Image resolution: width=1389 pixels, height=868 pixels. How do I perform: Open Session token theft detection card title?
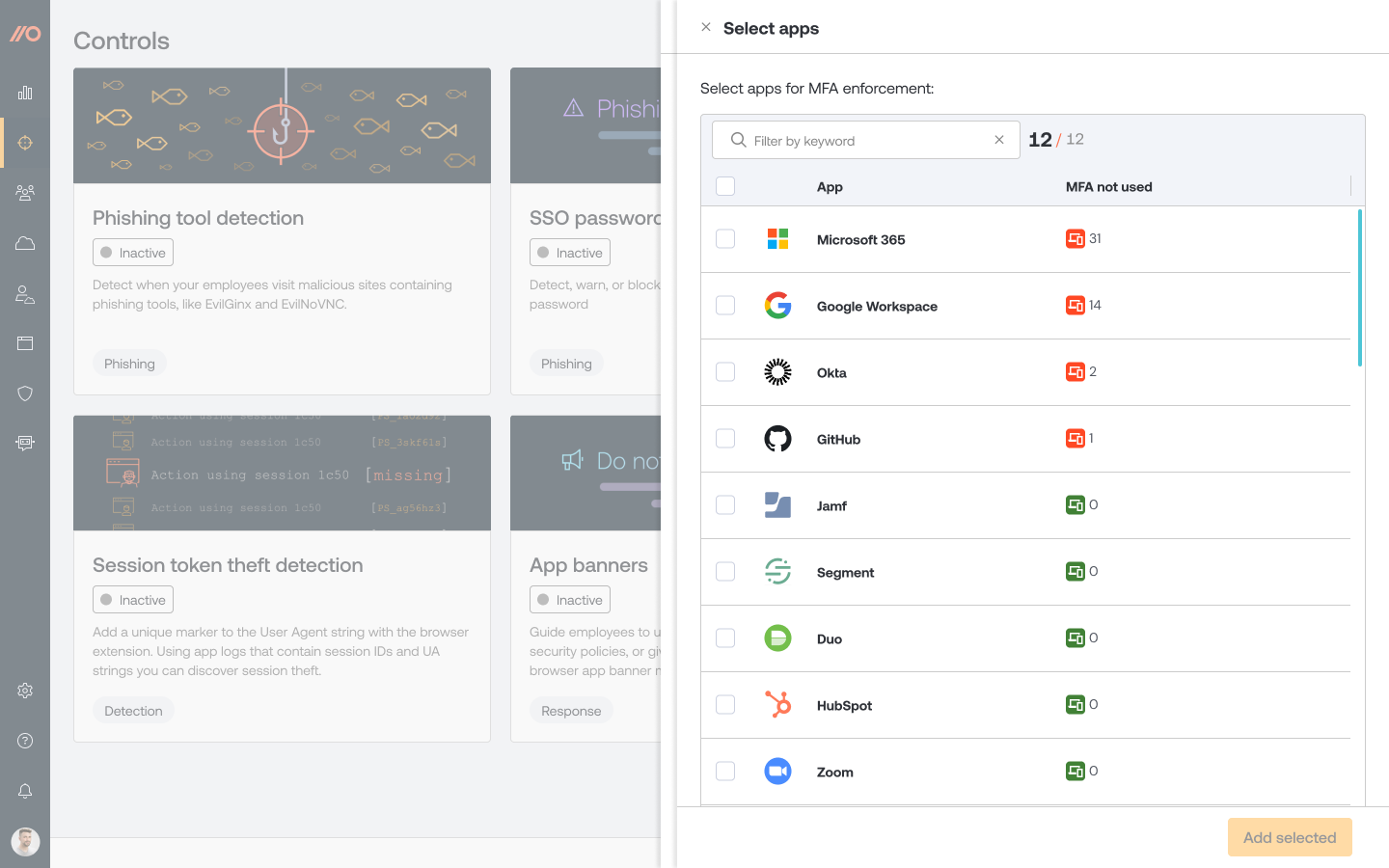[228, 565]
